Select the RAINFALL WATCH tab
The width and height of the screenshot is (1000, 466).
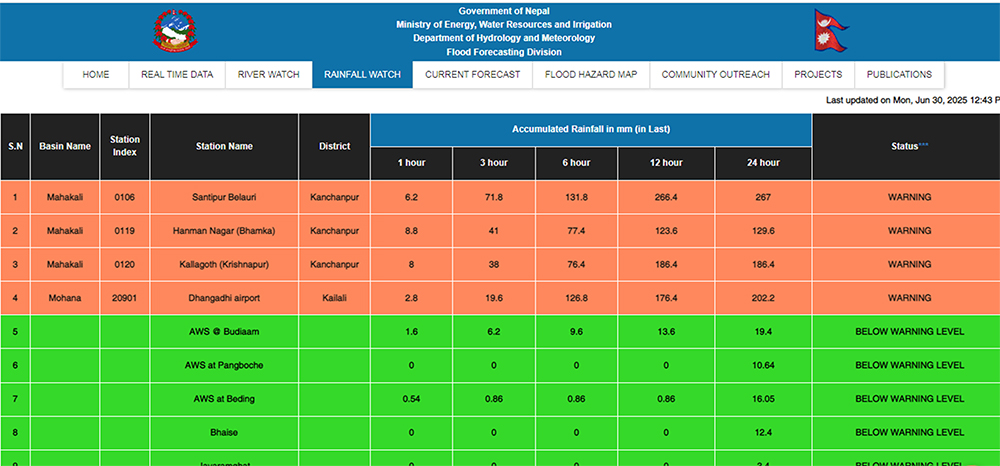tap(362, 75)
